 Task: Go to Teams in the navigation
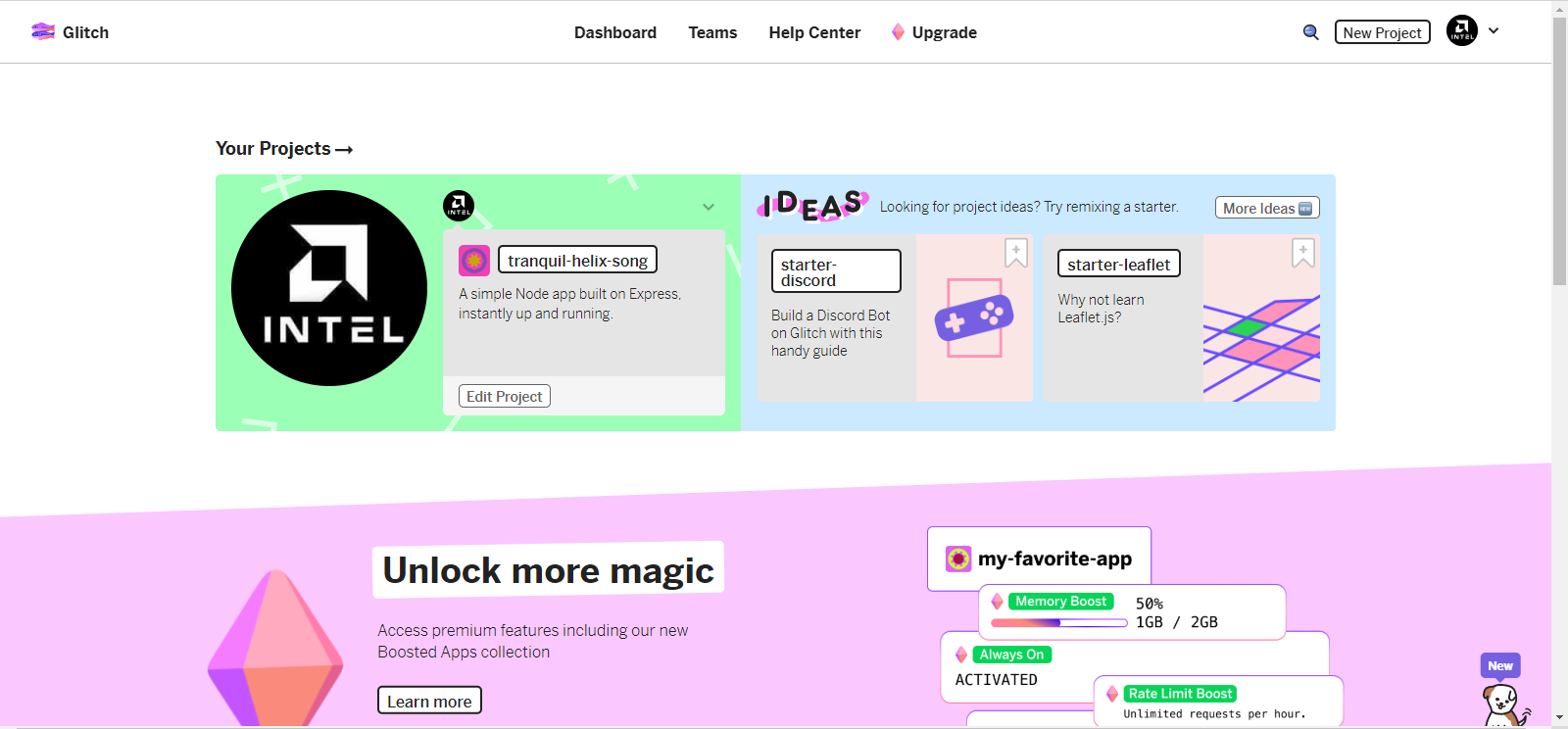712,32
